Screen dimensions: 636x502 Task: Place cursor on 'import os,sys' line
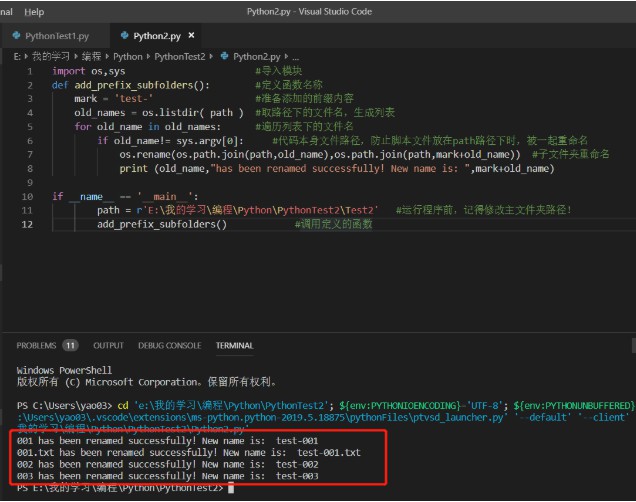88,71
